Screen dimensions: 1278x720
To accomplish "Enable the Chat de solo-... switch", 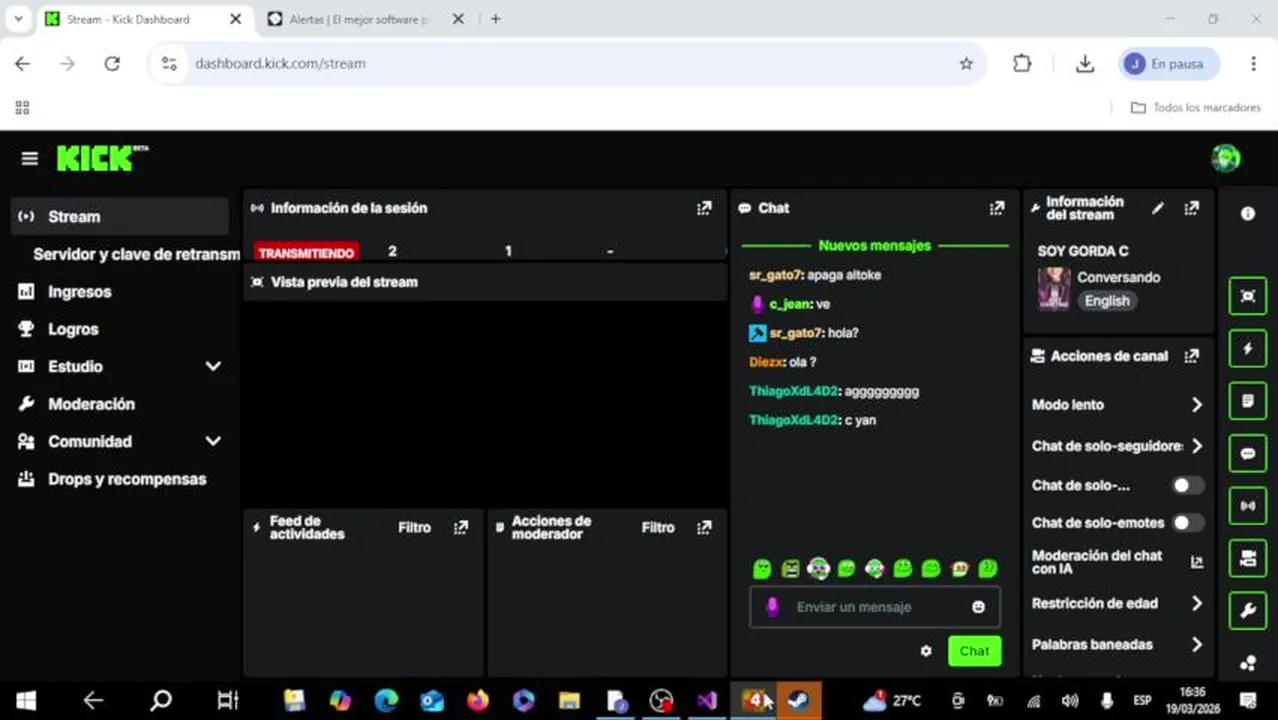I will pos(1187,485).
